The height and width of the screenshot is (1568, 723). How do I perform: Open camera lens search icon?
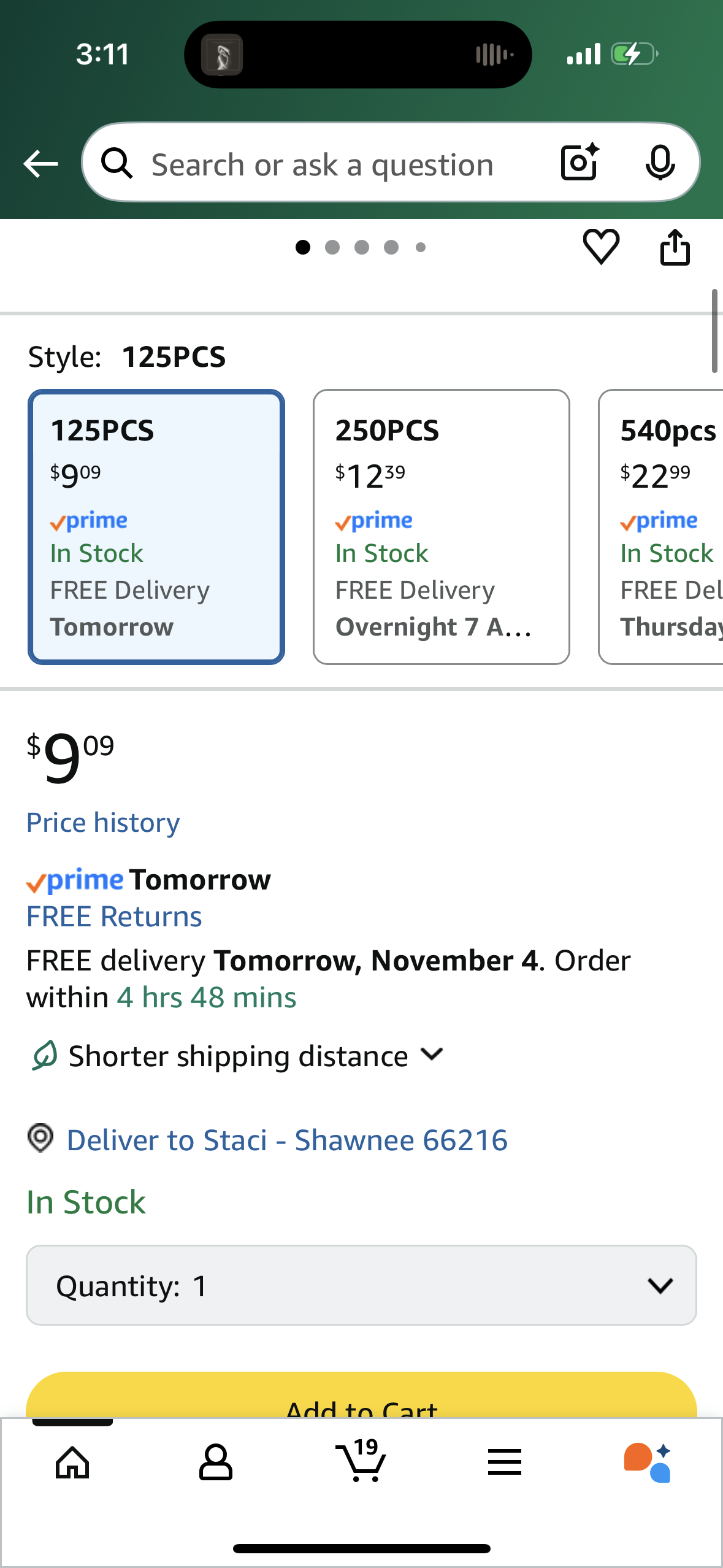click(x=579, y=163)
